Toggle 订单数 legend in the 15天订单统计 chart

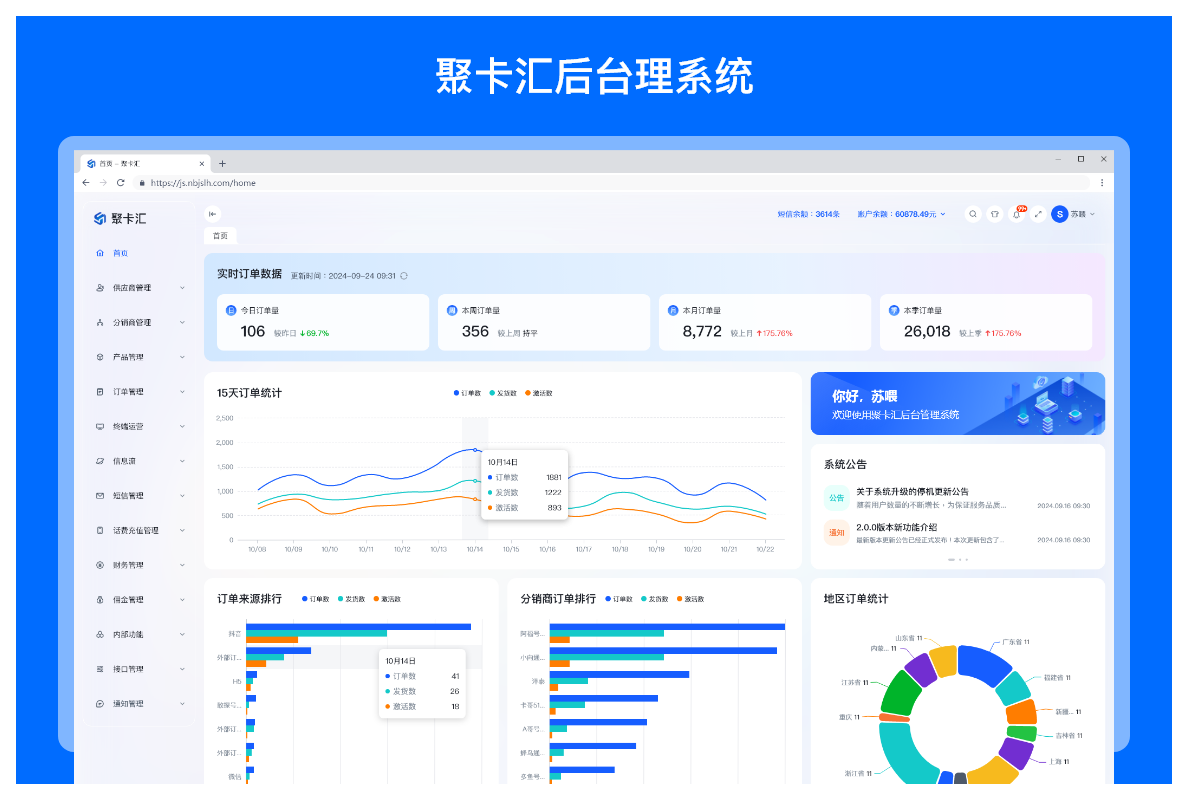point(468,393)
